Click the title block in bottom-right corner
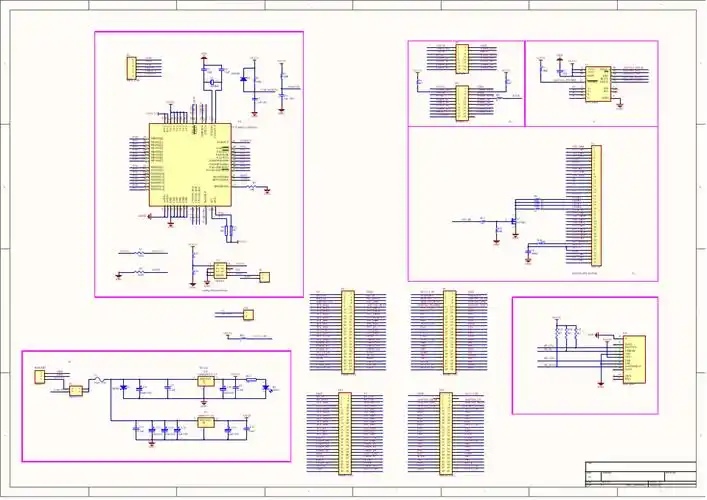The image size is (707, 500). pyautogui.click(x=638, y=477)
